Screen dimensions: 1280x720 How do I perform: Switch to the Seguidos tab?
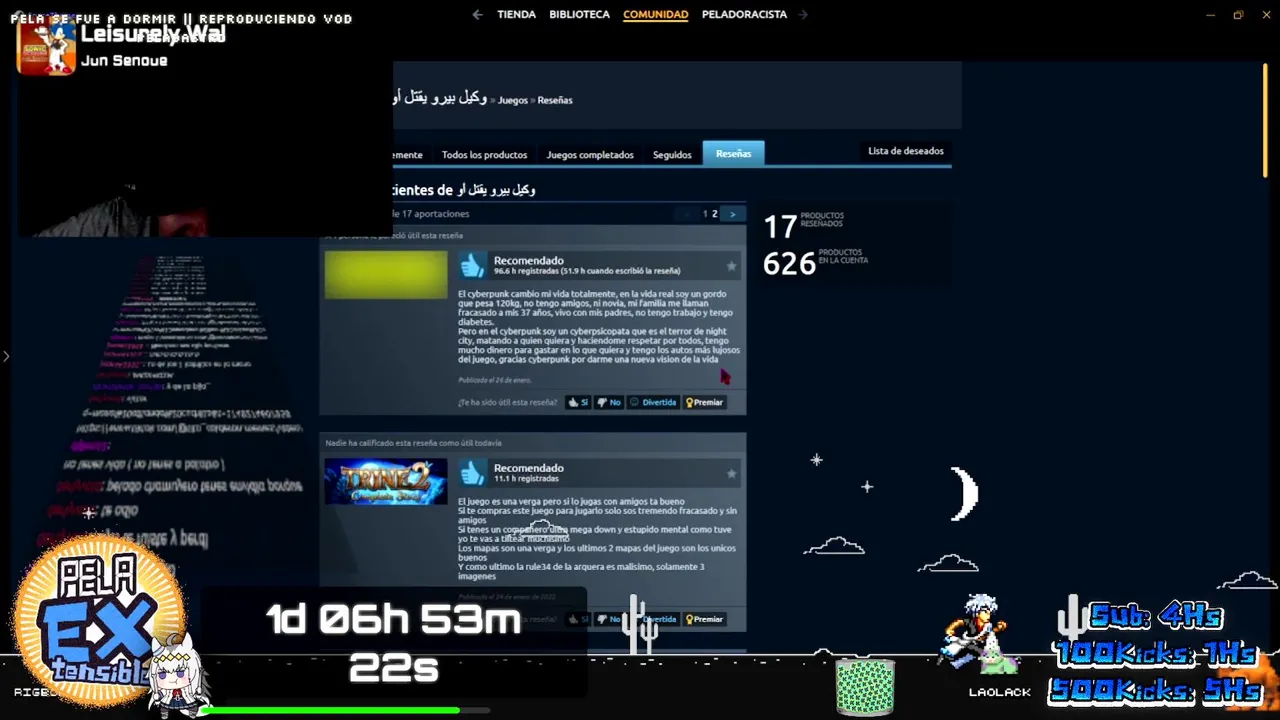(672, 155)
